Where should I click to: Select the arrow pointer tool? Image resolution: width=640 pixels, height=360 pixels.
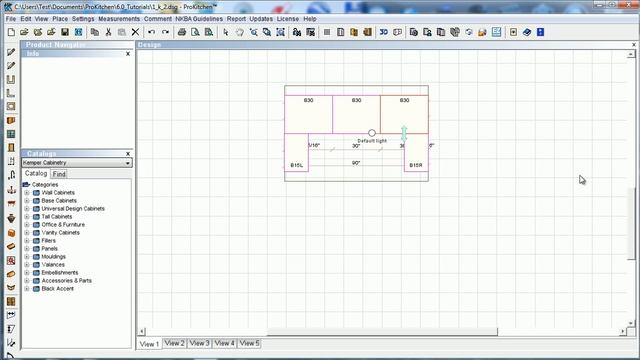(226, 32)
